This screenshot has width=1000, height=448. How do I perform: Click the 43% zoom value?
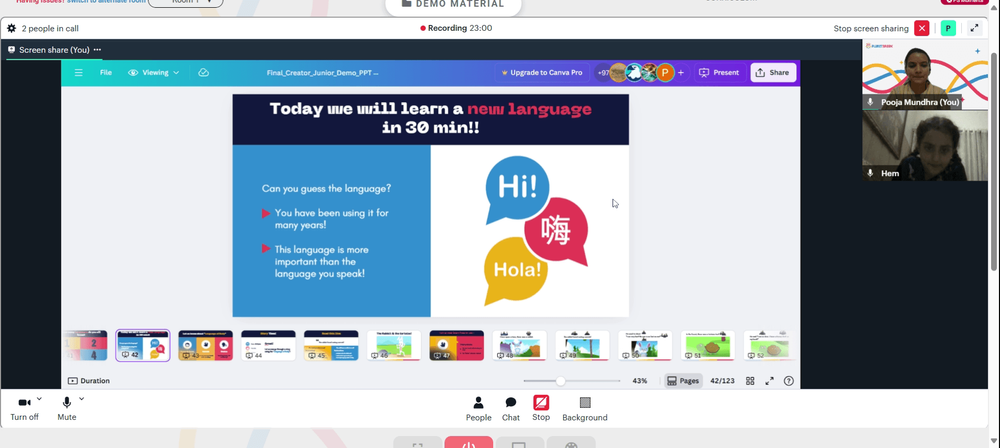pyautogui.click(x=640, y=381)
